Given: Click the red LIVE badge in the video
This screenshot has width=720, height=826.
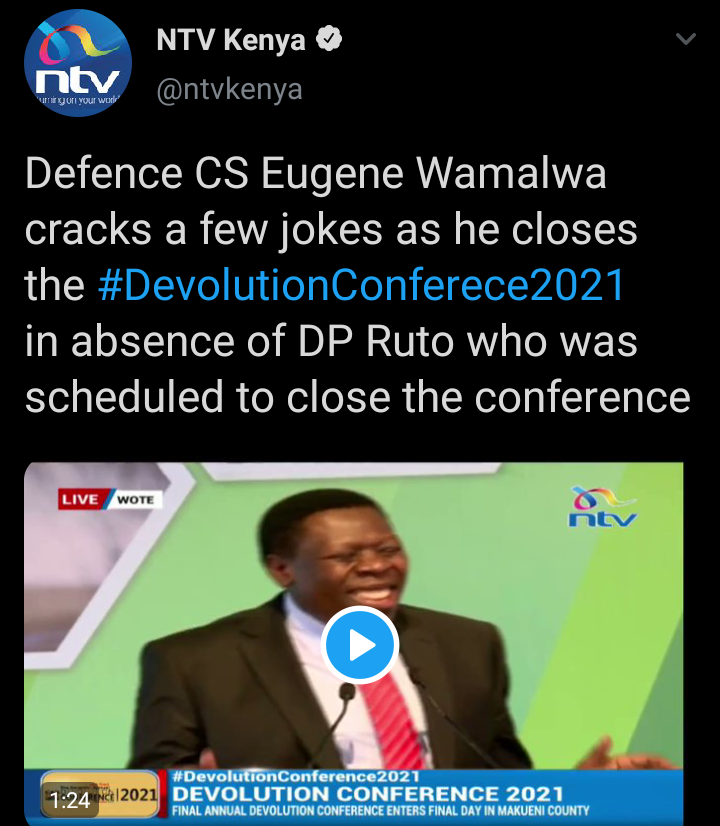Looking at the screenshot, I should click(x=81, y=499).
